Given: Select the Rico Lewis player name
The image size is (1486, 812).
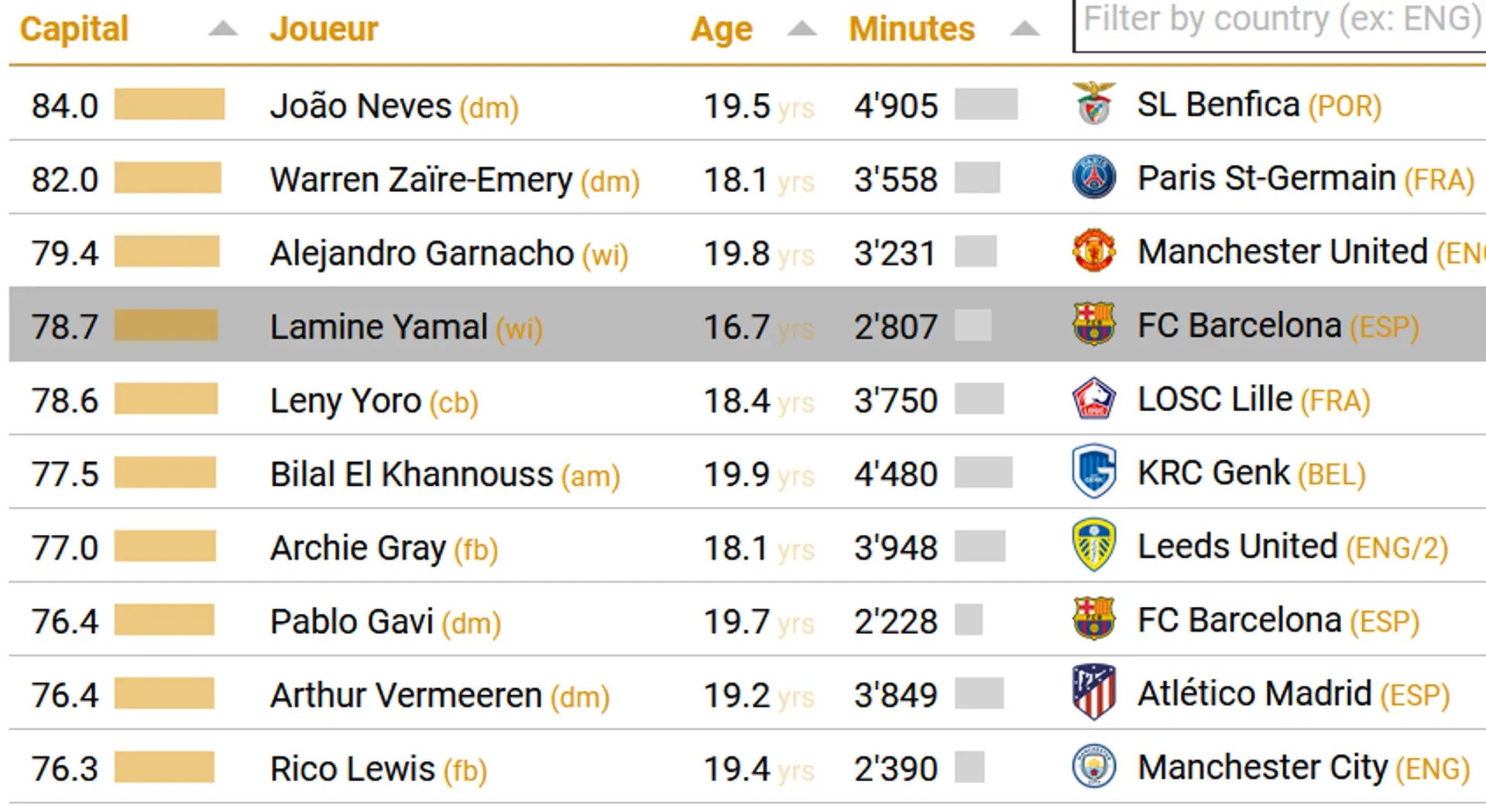Looking at the screenshot, I should point(352,769).
